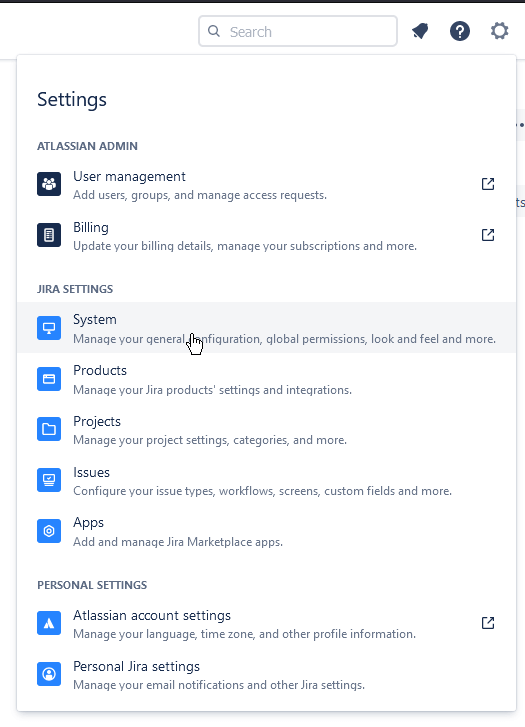The image size is (525, 727).
Task: Open Apps settings entry
Action: coord(267,531)
